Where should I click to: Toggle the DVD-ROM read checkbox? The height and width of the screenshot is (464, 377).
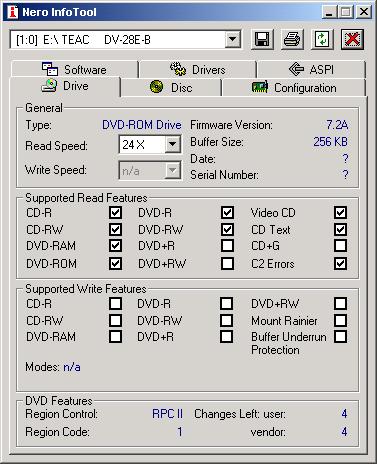coord(115,263)
